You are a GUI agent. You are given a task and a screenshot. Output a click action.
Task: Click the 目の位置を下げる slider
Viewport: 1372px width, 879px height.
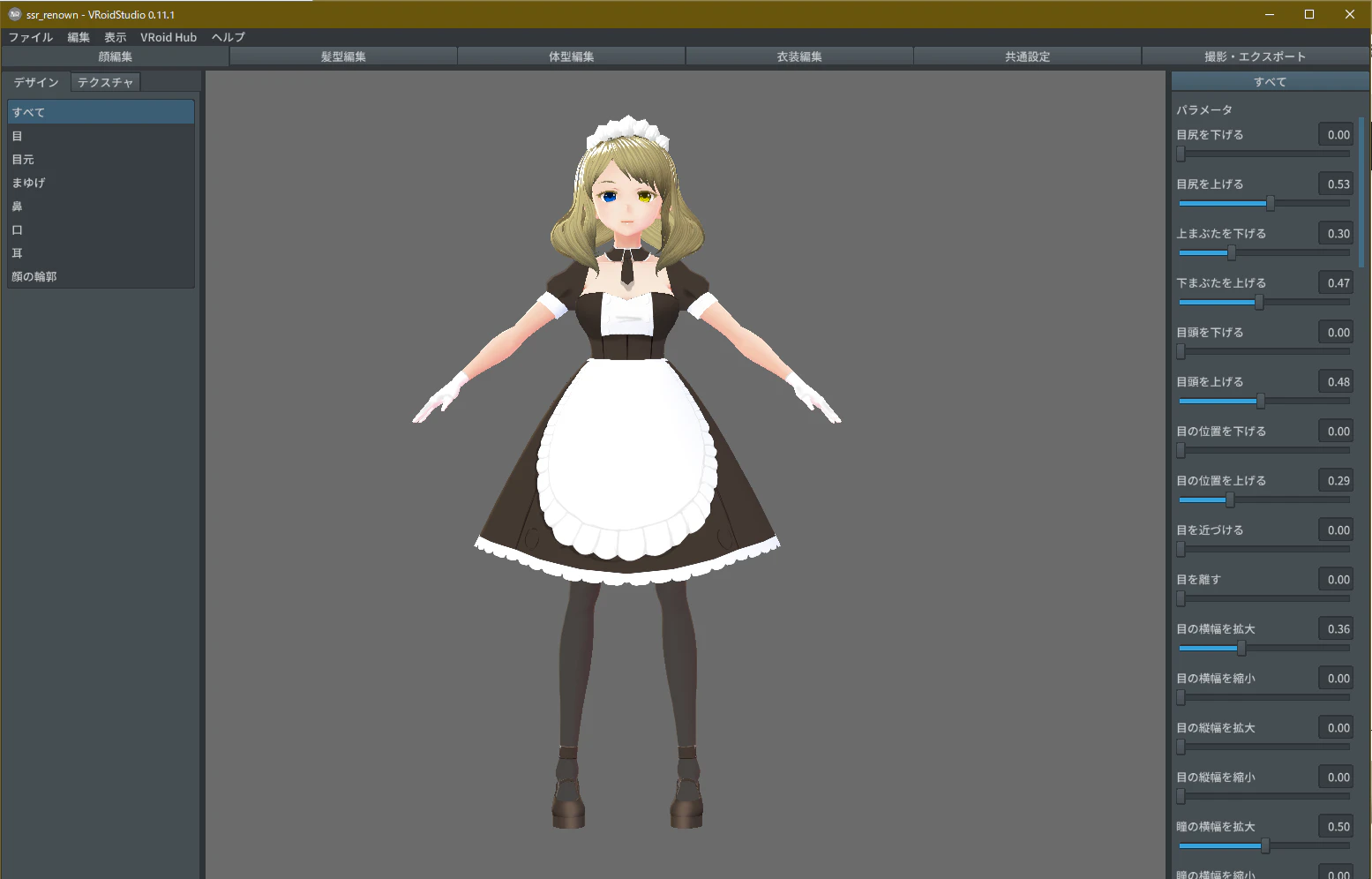click(1264, 450)
